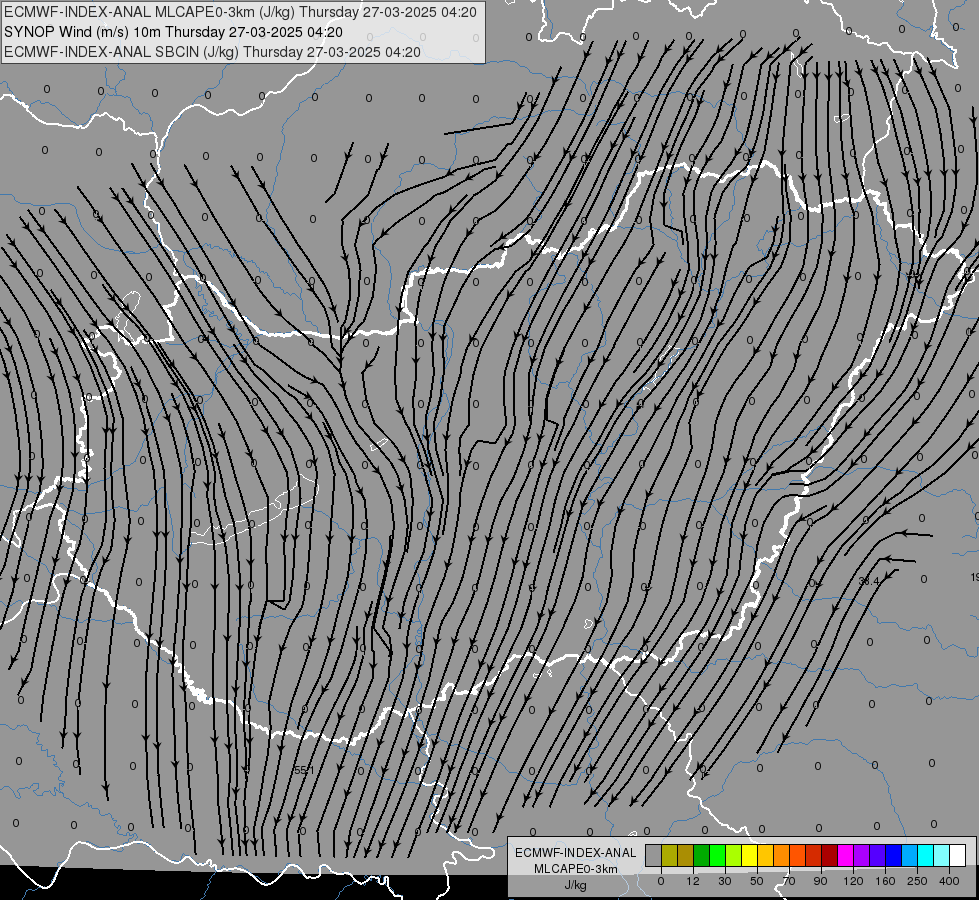The height and width of the screenshot is (900, 979).
Task: Click the gray swatch in the MLCAPE legend
Action: 654,855
